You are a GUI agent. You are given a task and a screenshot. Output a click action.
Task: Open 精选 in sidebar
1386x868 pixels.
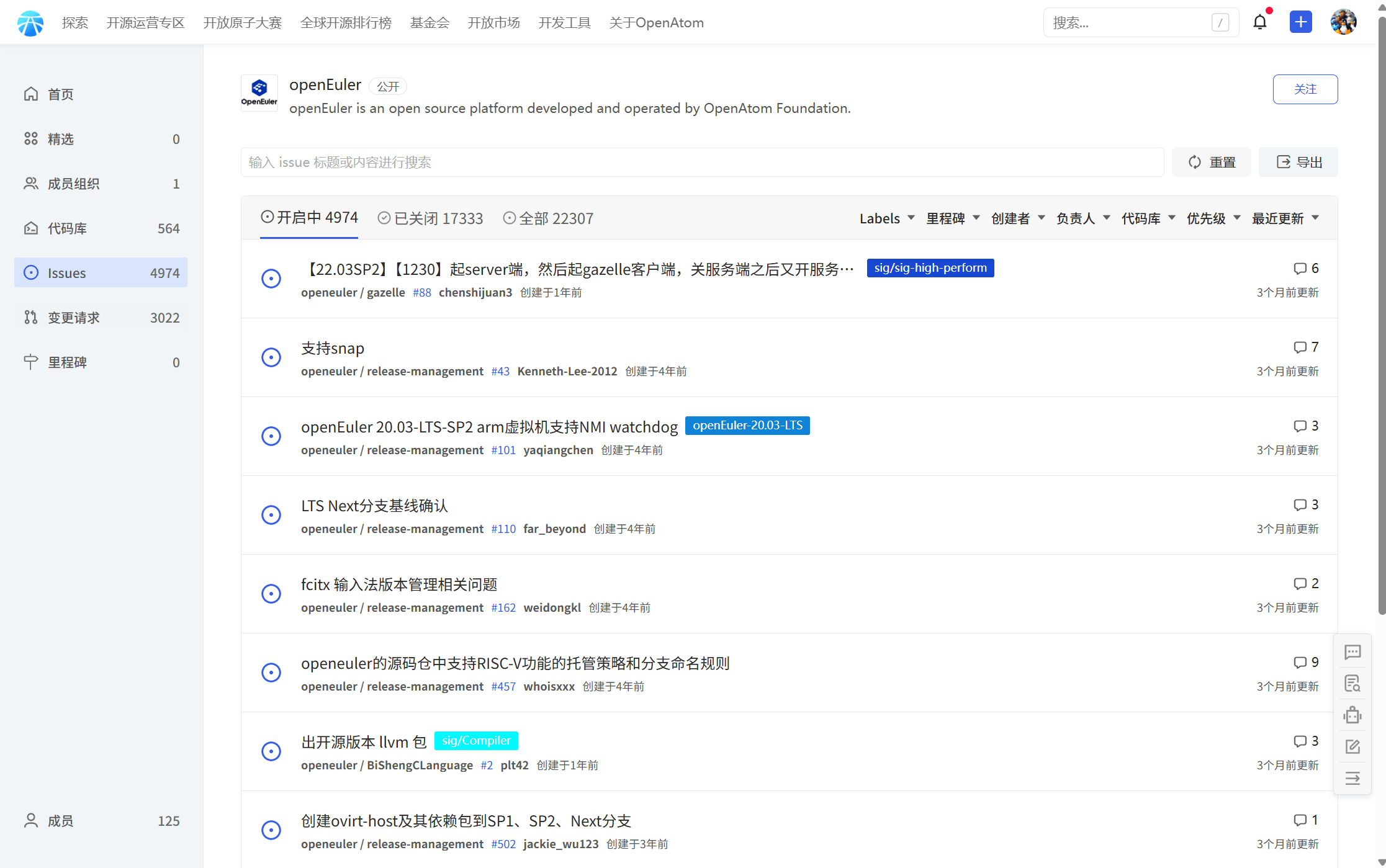[101, 139]
